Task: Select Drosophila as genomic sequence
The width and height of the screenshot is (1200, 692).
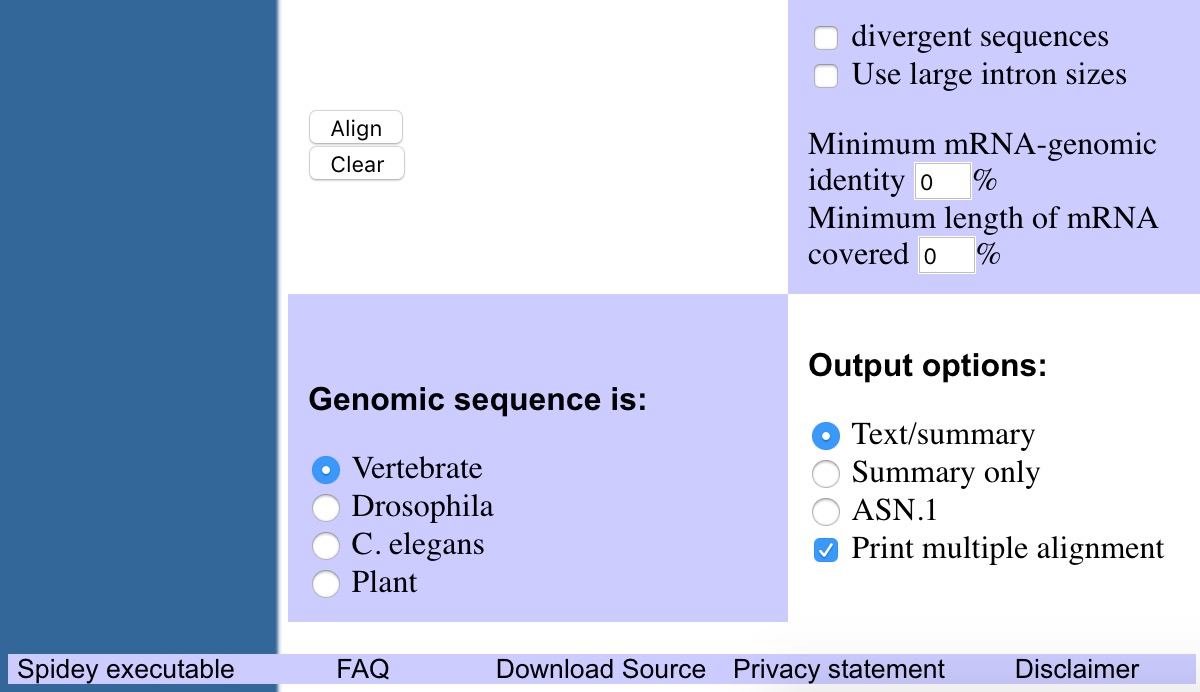Action: [326, 508]
